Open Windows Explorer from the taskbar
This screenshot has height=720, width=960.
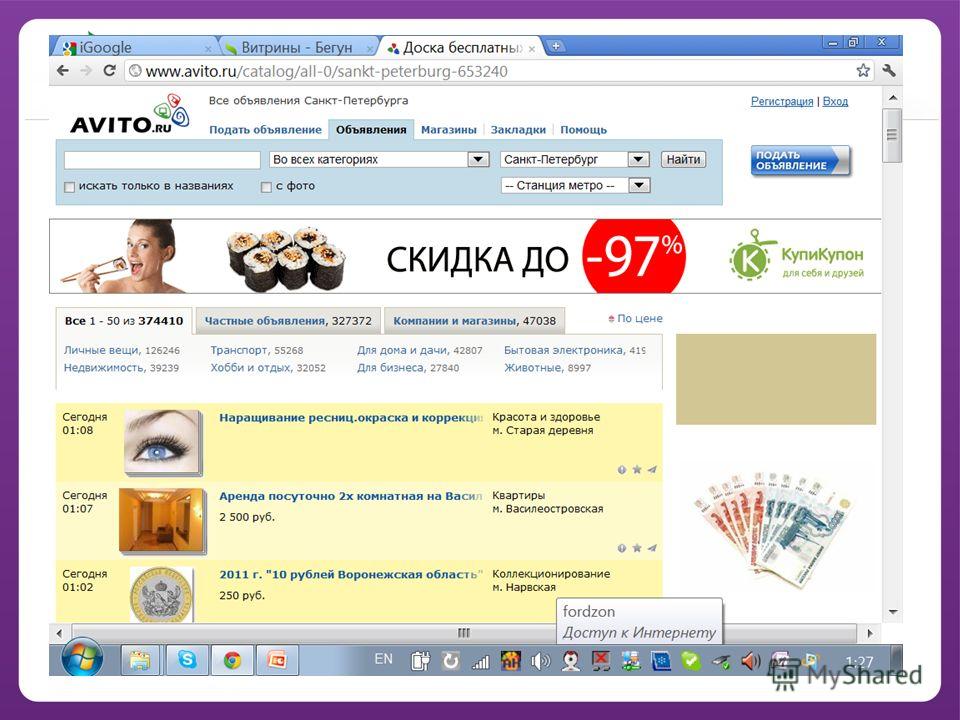click(x=140, y=660)
